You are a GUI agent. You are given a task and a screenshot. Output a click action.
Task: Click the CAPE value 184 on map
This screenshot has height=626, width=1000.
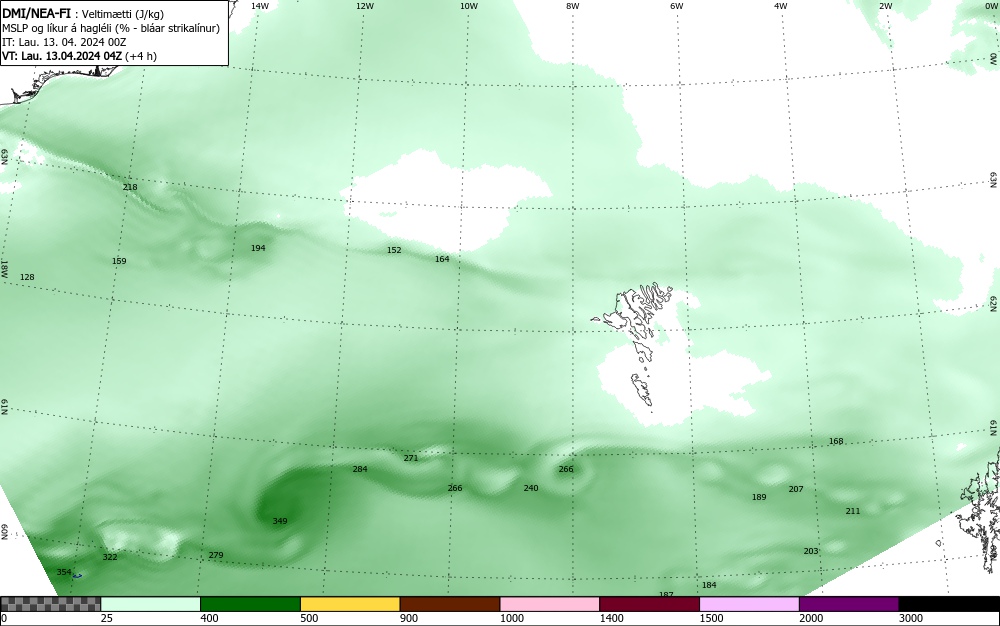(x=709, y=585)
